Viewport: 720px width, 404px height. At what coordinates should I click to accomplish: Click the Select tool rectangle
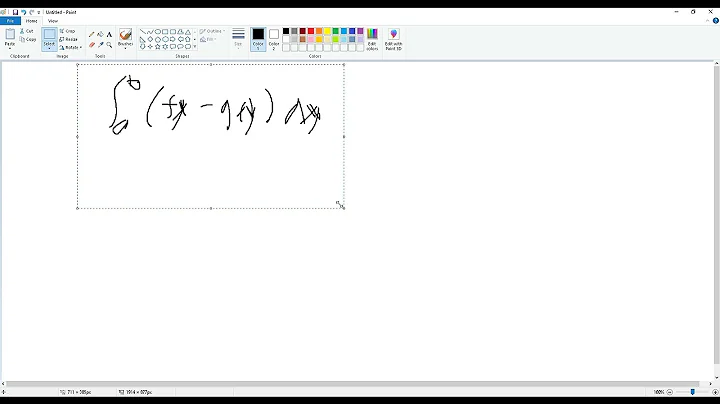pos(49,35)
